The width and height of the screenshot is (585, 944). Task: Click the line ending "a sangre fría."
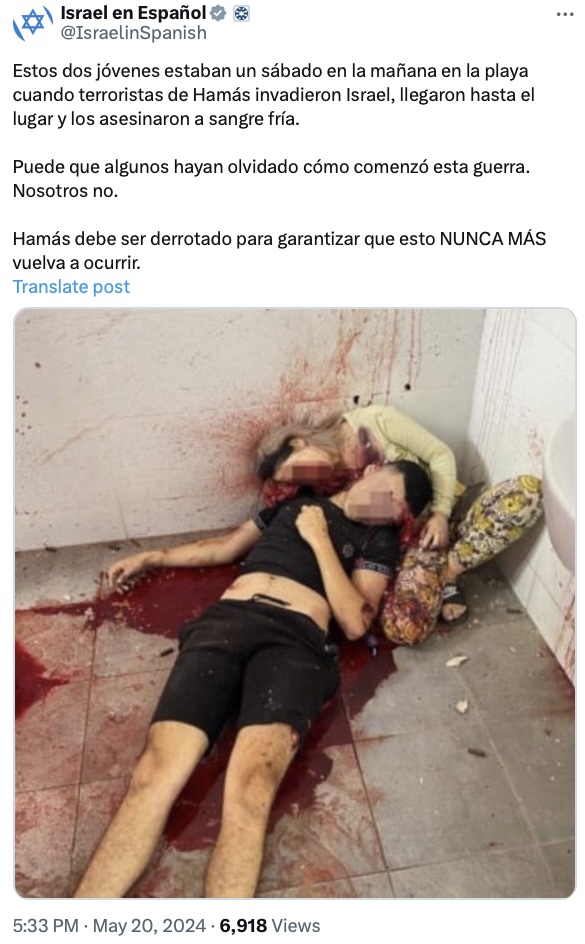156,119
